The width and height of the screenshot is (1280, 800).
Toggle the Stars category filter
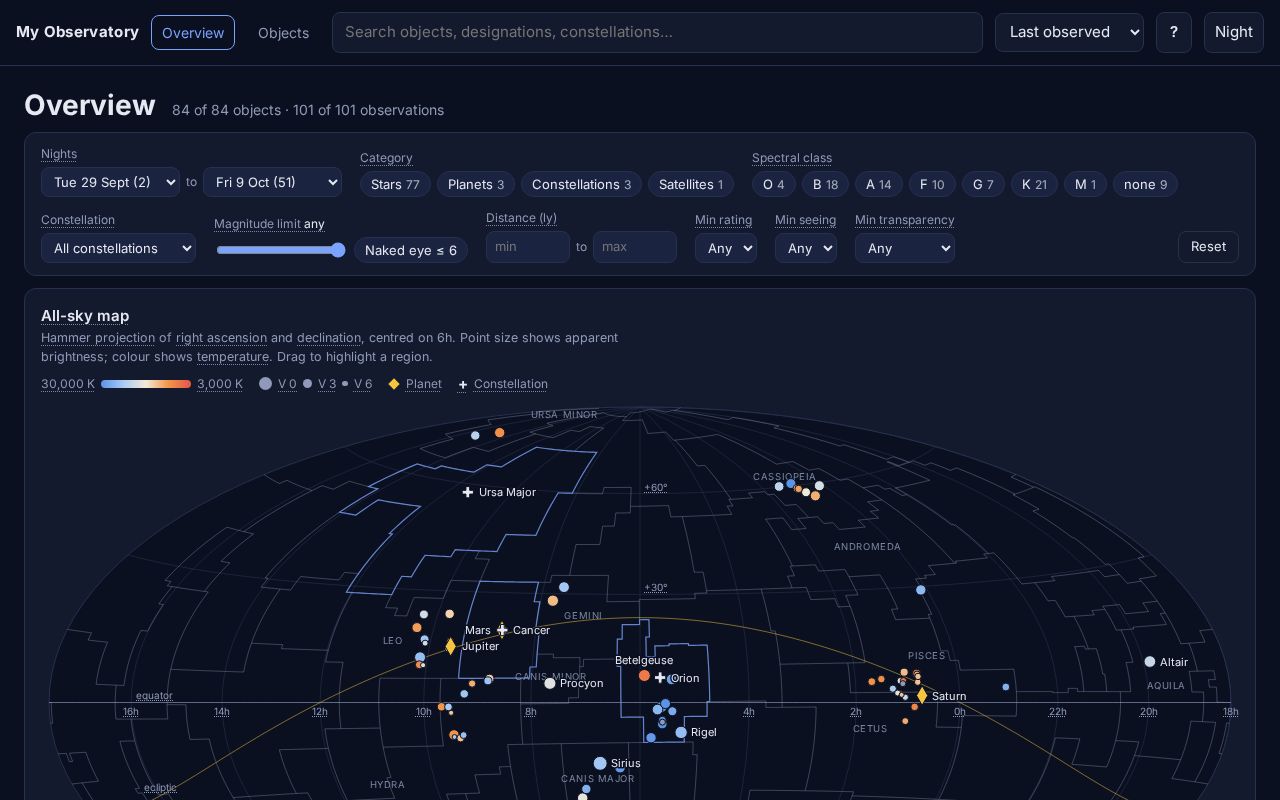(395, 184)
